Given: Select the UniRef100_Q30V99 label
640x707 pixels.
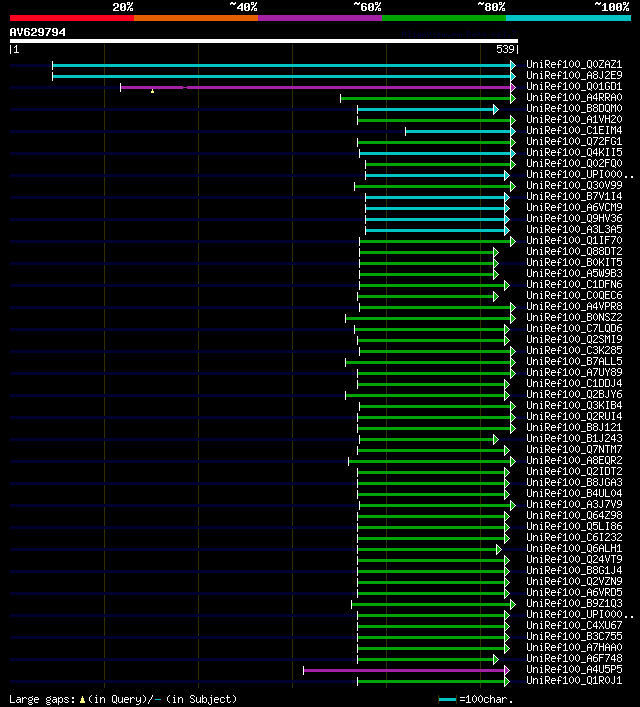Looking at the screenshot, I should pos(574,185).
